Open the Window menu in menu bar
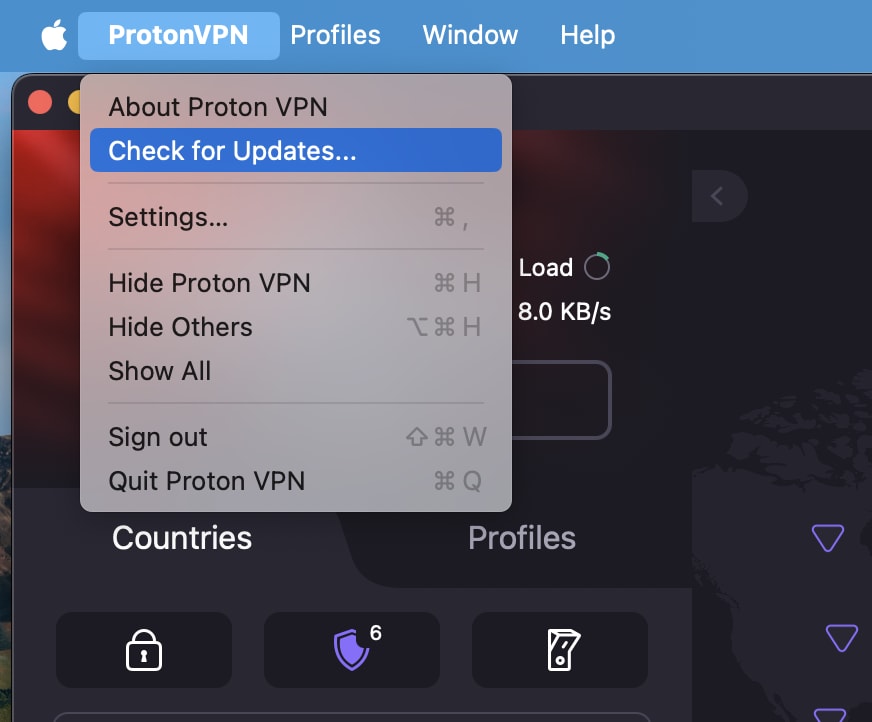The width and height of the screenshot is (872, 722). [x=470, y=35]
